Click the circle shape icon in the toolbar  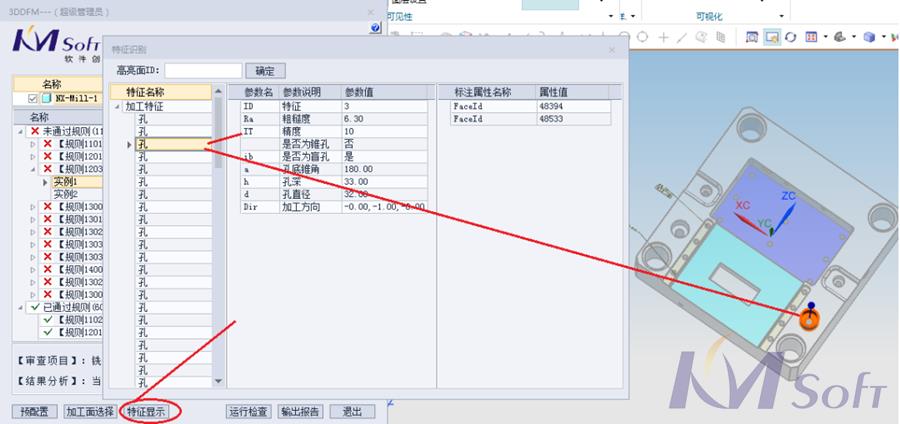coord(642,37)
